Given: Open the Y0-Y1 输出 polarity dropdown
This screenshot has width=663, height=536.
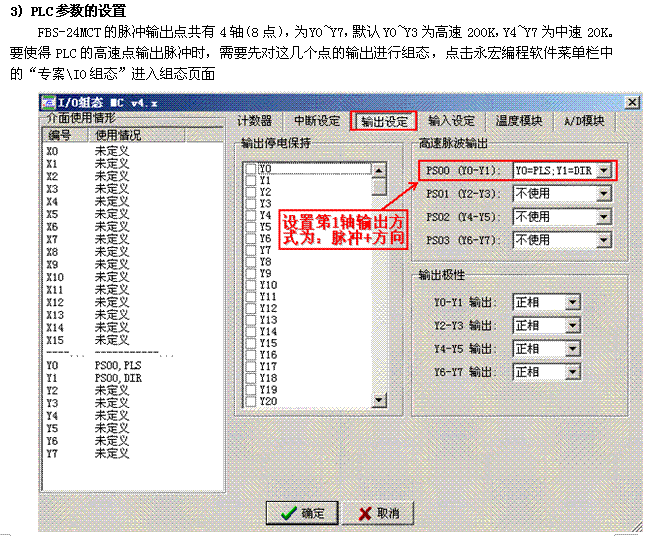Looking at the screenshot, I should point(572,301).
